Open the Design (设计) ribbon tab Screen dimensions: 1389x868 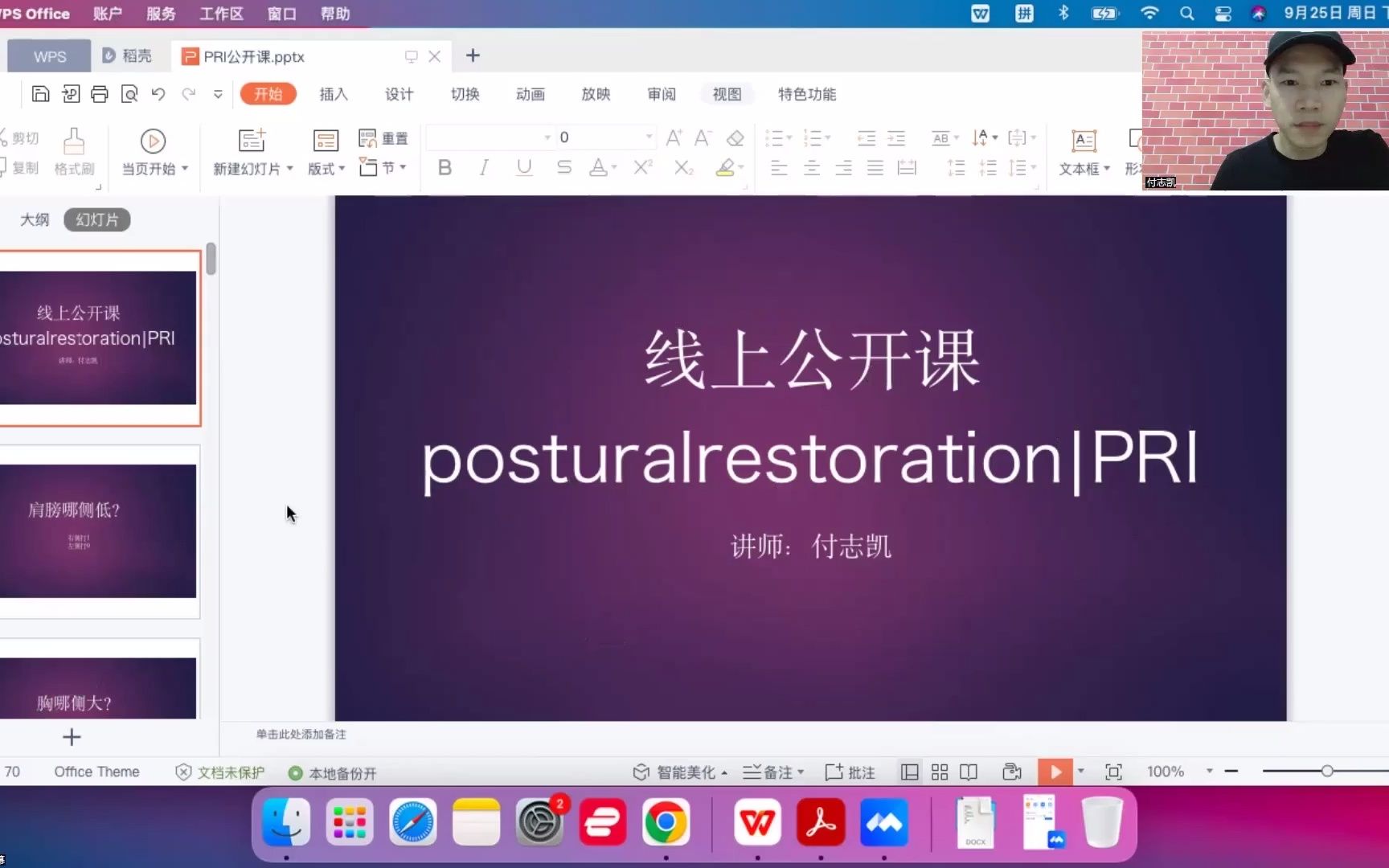pyautogui.click(x=399, y=94)
